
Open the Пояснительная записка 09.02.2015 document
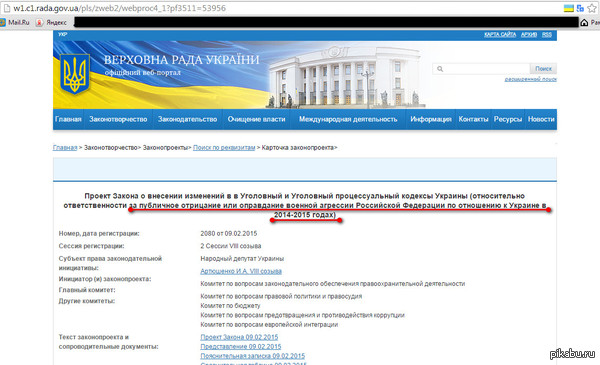pos(253,356)
